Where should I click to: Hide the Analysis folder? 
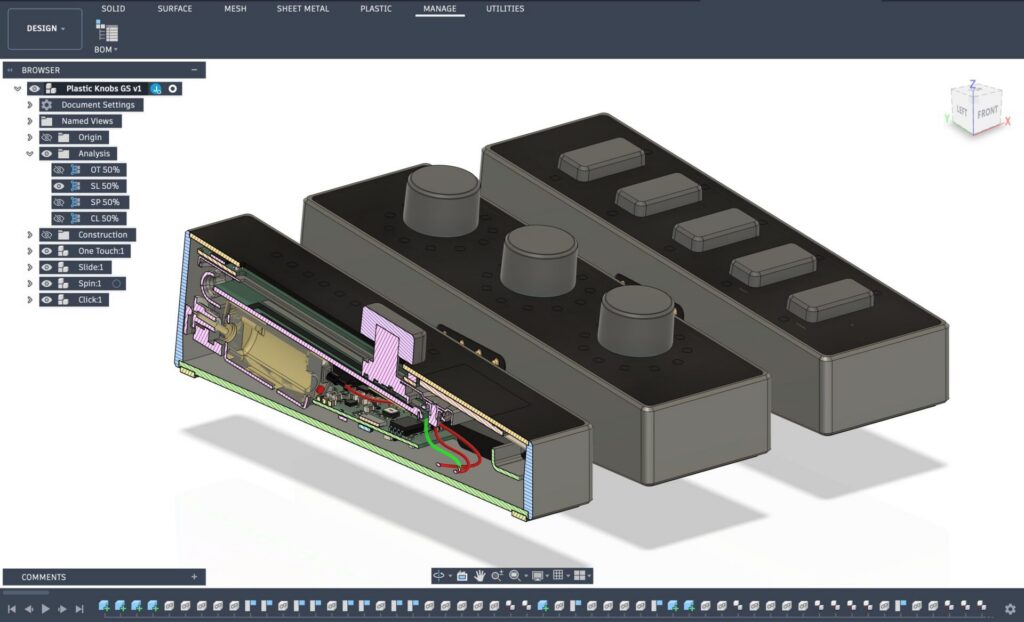tap(46, 154)
